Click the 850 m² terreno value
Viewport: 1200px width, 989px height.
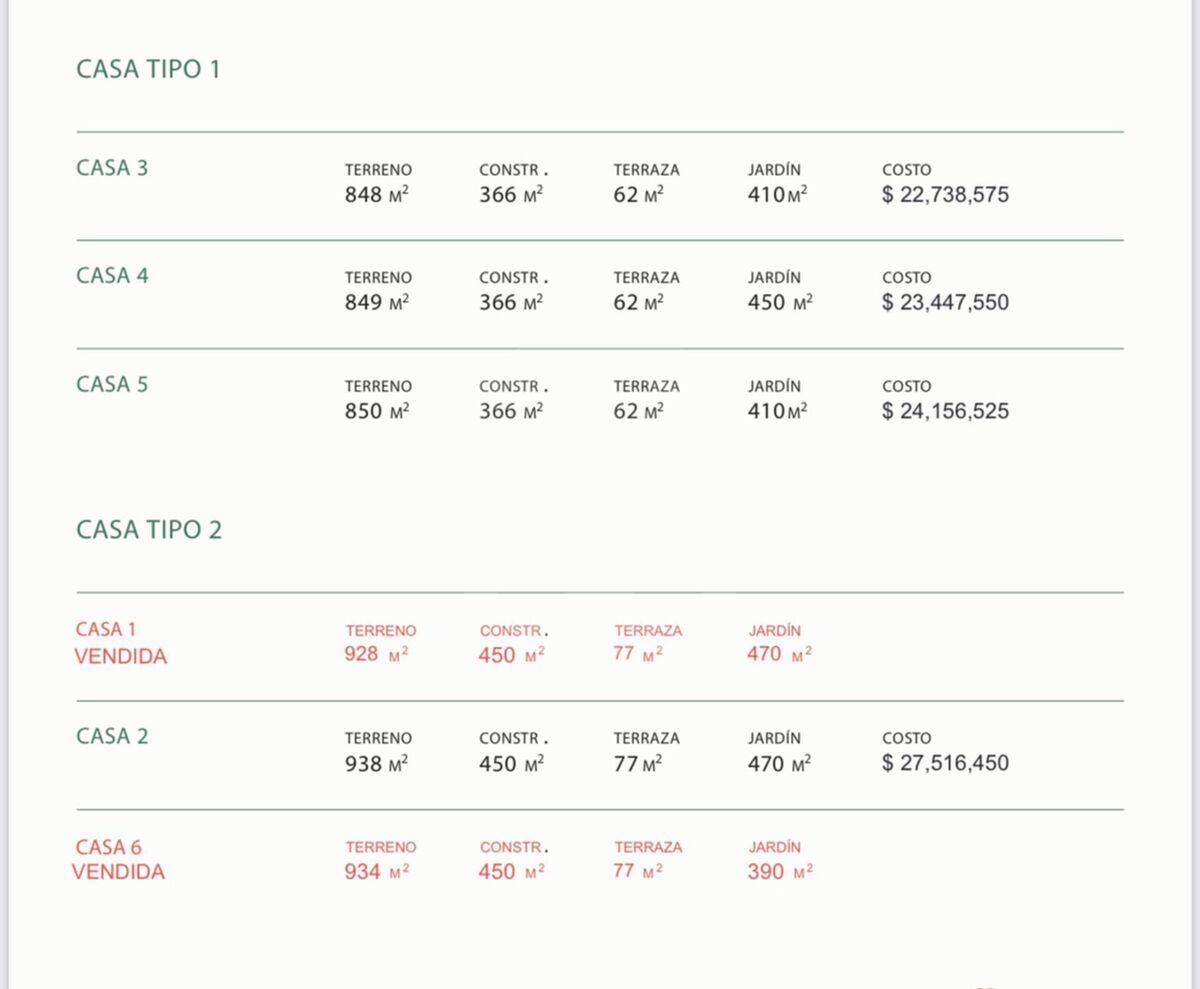coord(377,411)
